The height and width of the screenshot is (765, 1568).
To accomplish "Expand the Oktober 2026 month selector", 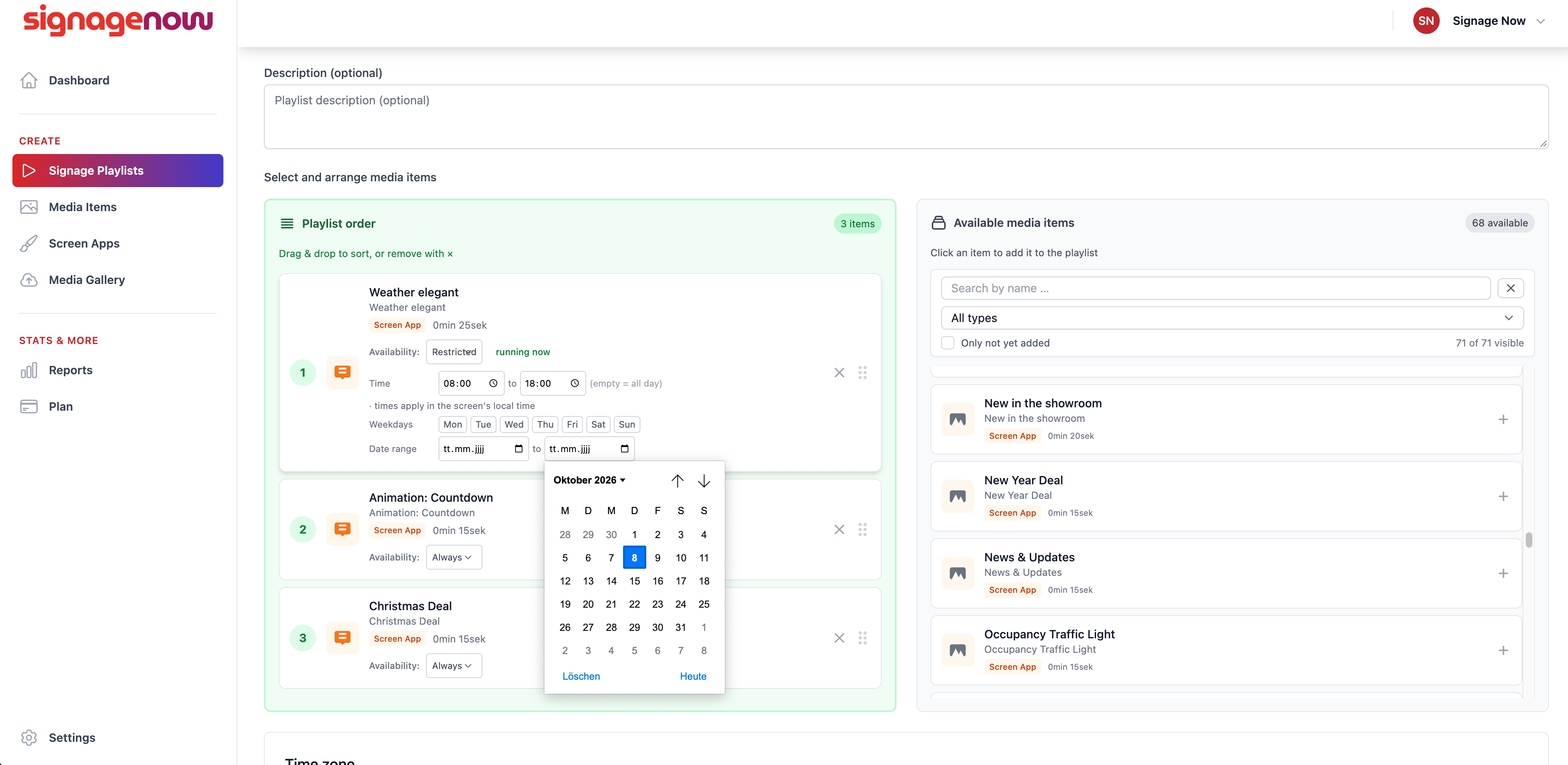I will 589,480.
